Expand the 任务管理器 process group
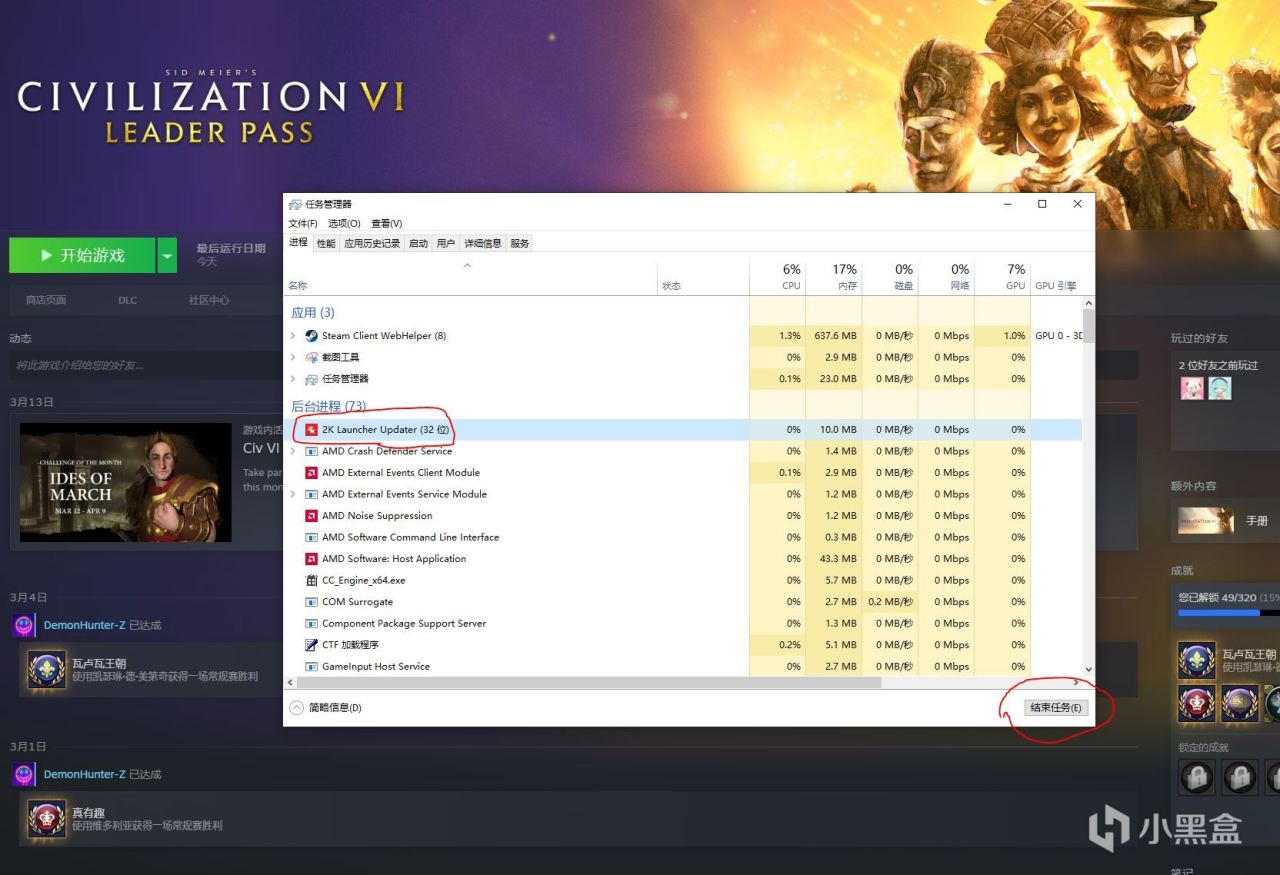Viewport: 1280px width, 875px height. pyautogui.click(x=293, y=379)
